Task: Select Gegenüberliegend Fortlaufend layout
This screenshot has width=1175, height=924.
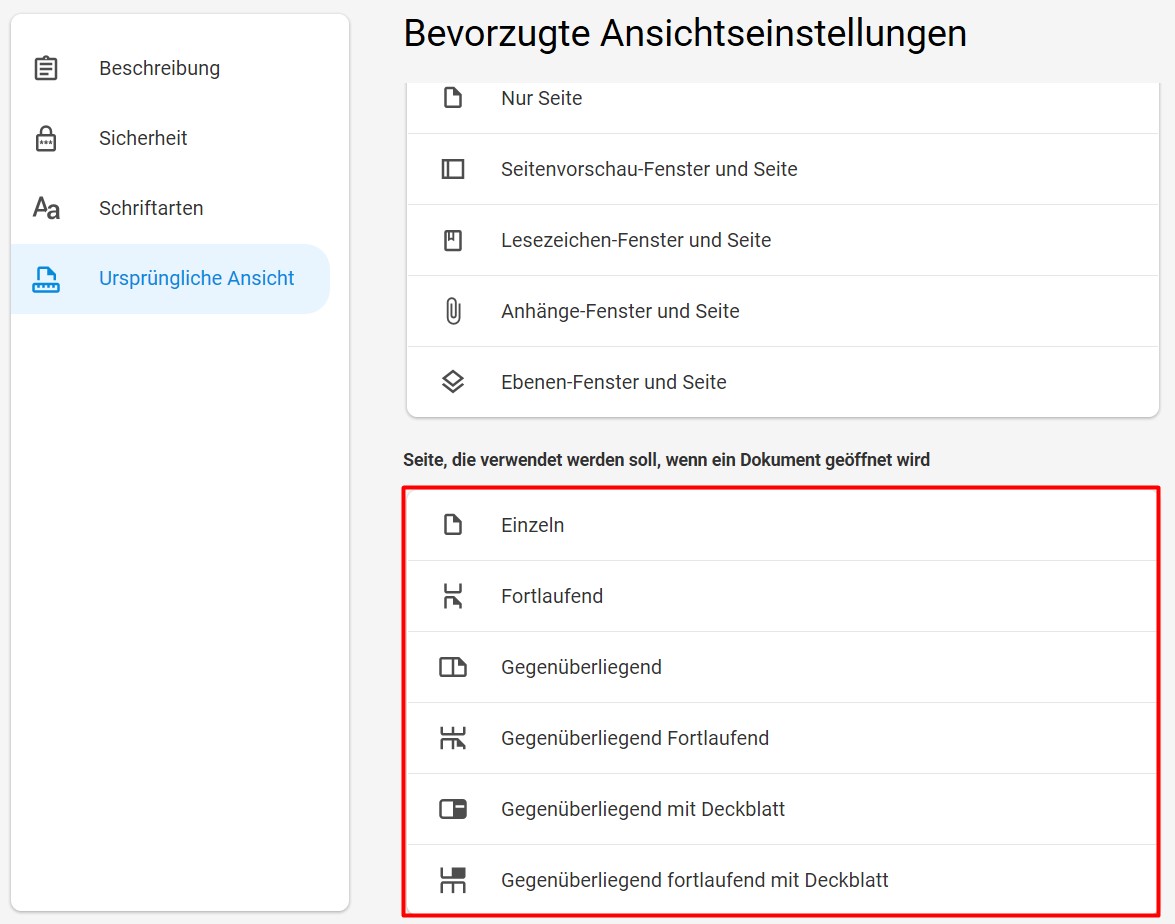Action: click(x=782, y=738)
